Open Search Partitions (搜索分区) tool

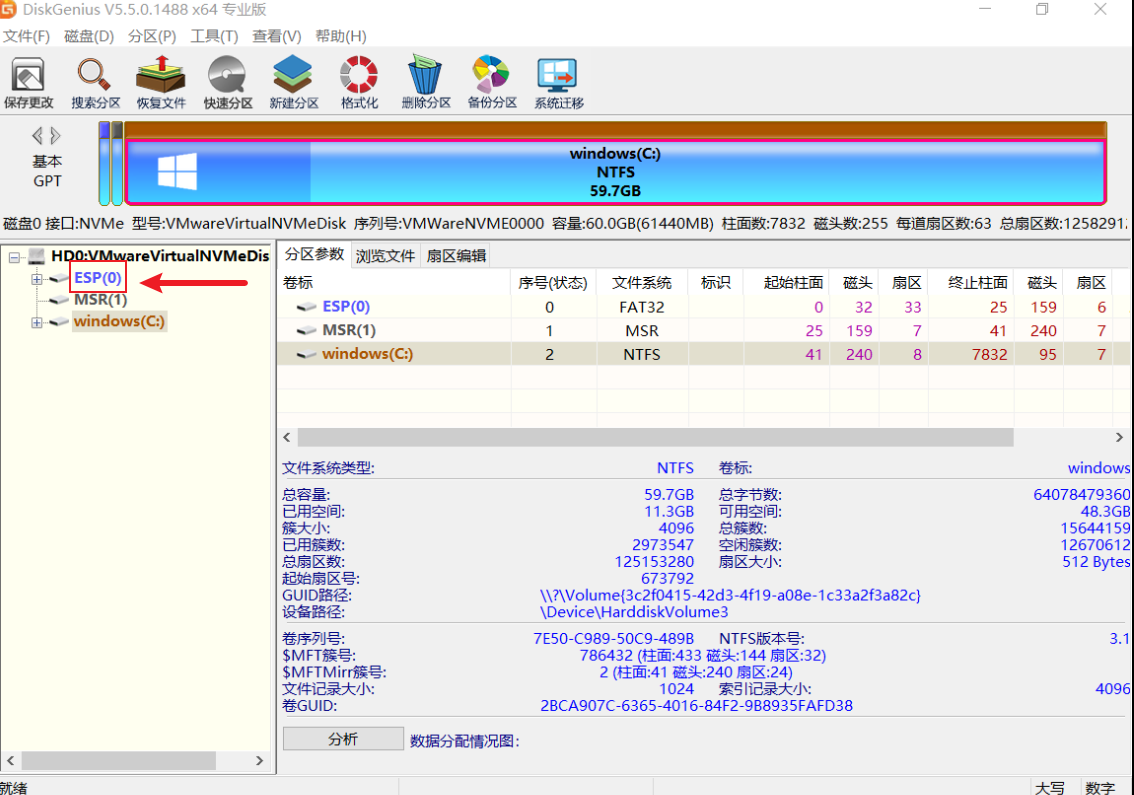tap(95, 82)
